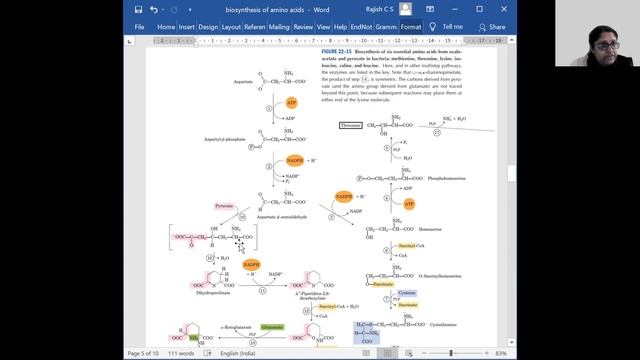Open the user account picture
This screenshot has width=640, height=360.
point(405,9)
